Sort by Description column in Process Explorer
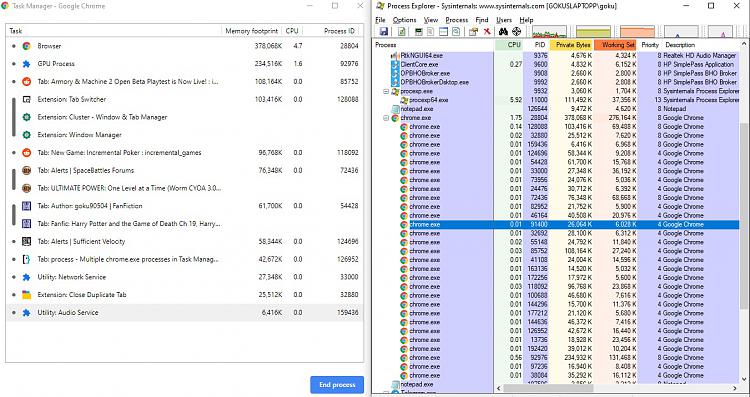Image resolution: width=750 pixels, height=397 pixels. 701,45
